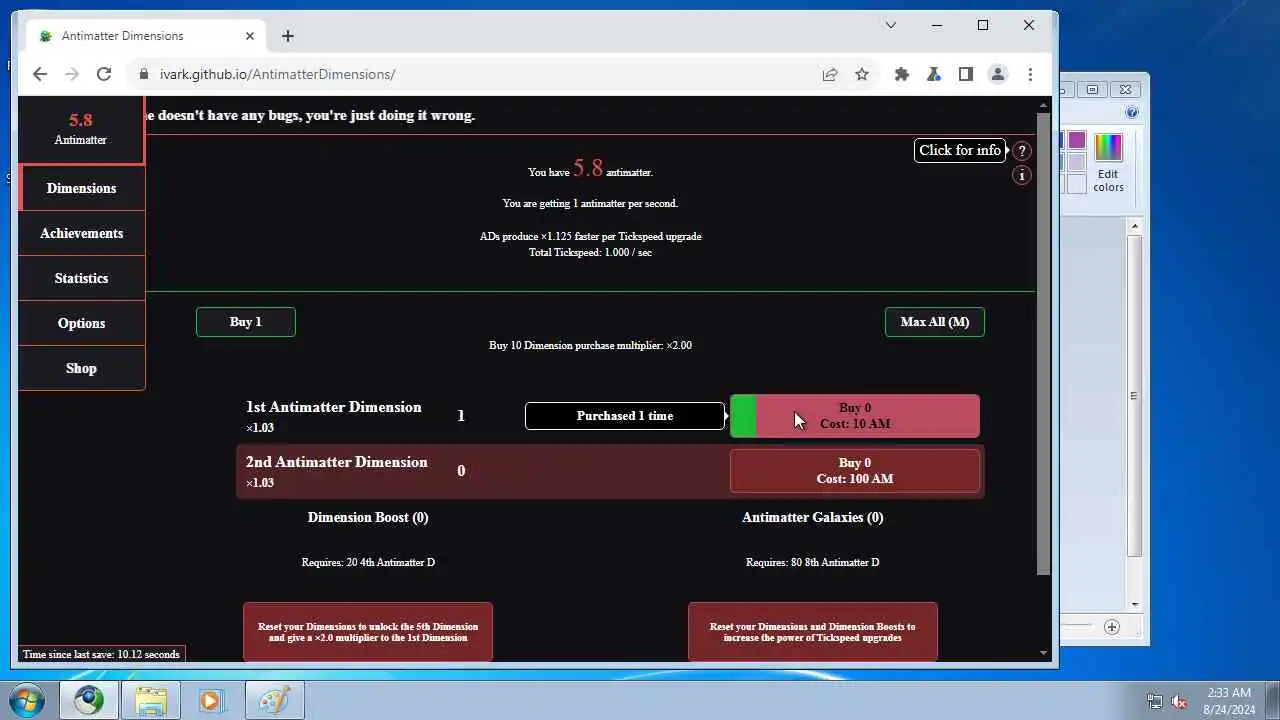Open the Statistics tab
This screenshot has height=720, width=1280.
(81, 278)
